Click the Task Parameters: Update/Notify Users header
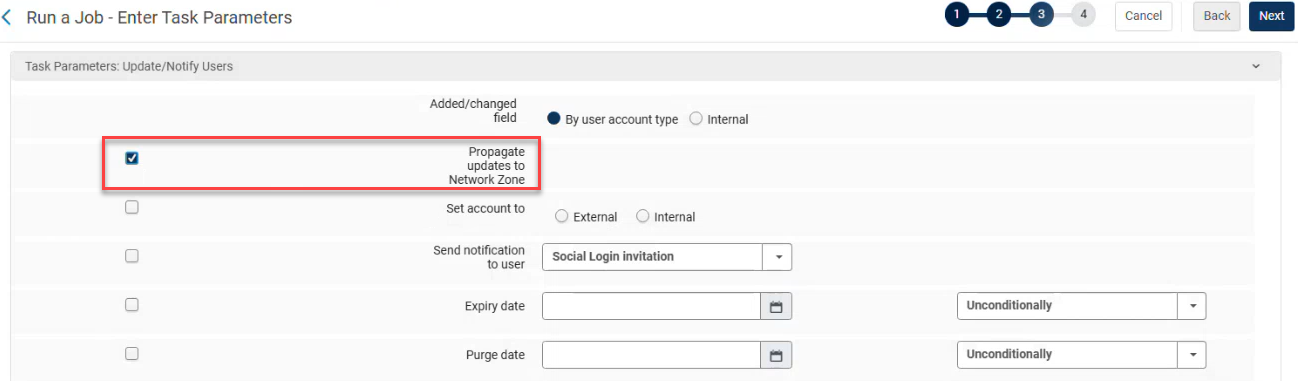 tap(645, 67)
